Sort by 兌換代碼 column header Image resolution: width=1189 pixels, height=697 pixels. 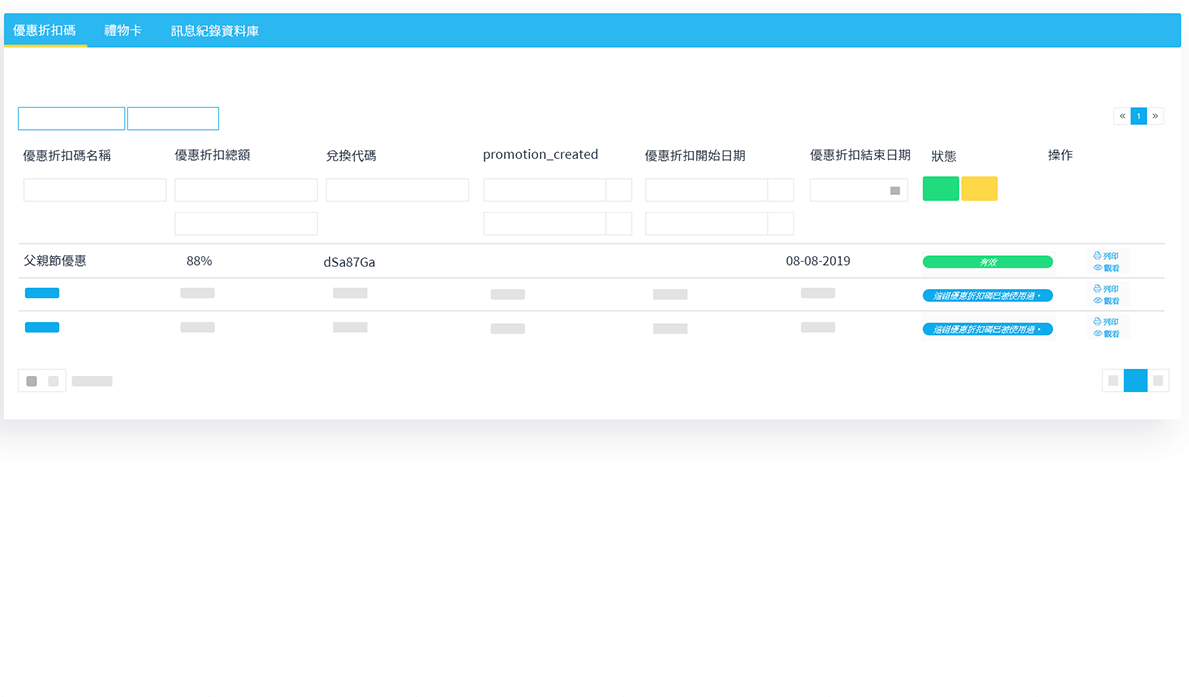tap(351, 155)
